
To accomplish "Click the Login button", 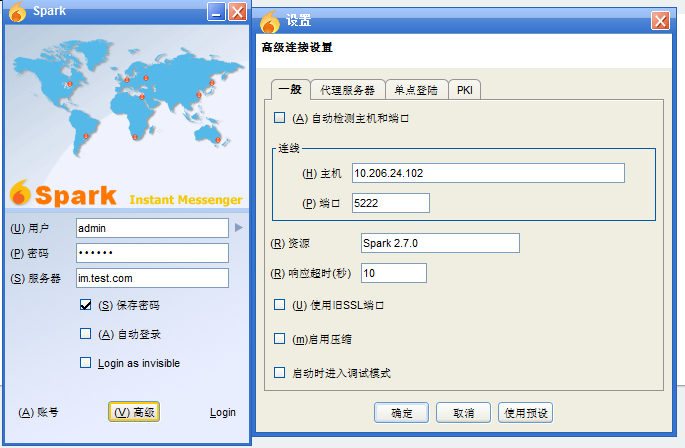I will [222, 412].
